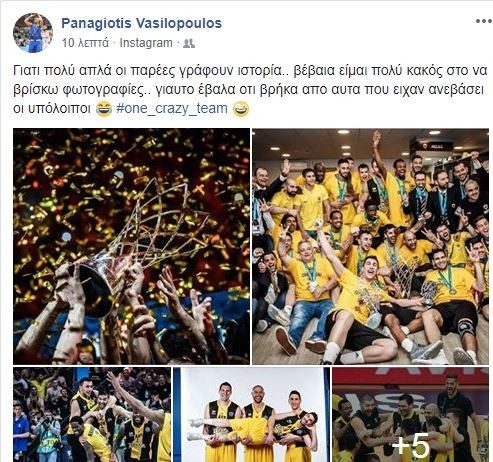View the court celebration photo with crowd
The height and width of the screenshot is (462, 493).
(92, 414)
